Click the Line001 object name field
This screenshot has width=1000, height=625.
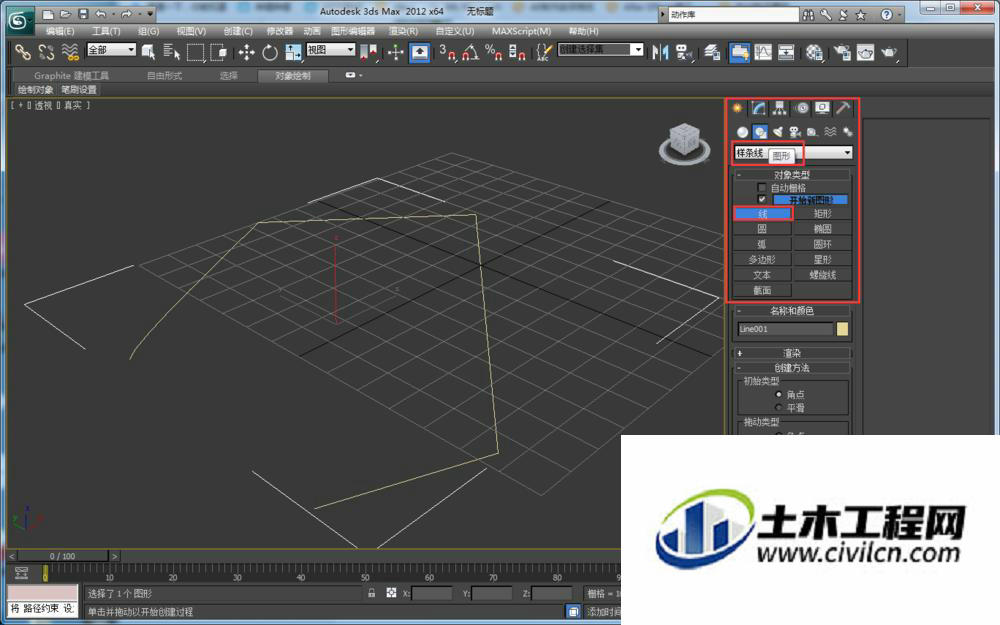[x=785, y=328]
